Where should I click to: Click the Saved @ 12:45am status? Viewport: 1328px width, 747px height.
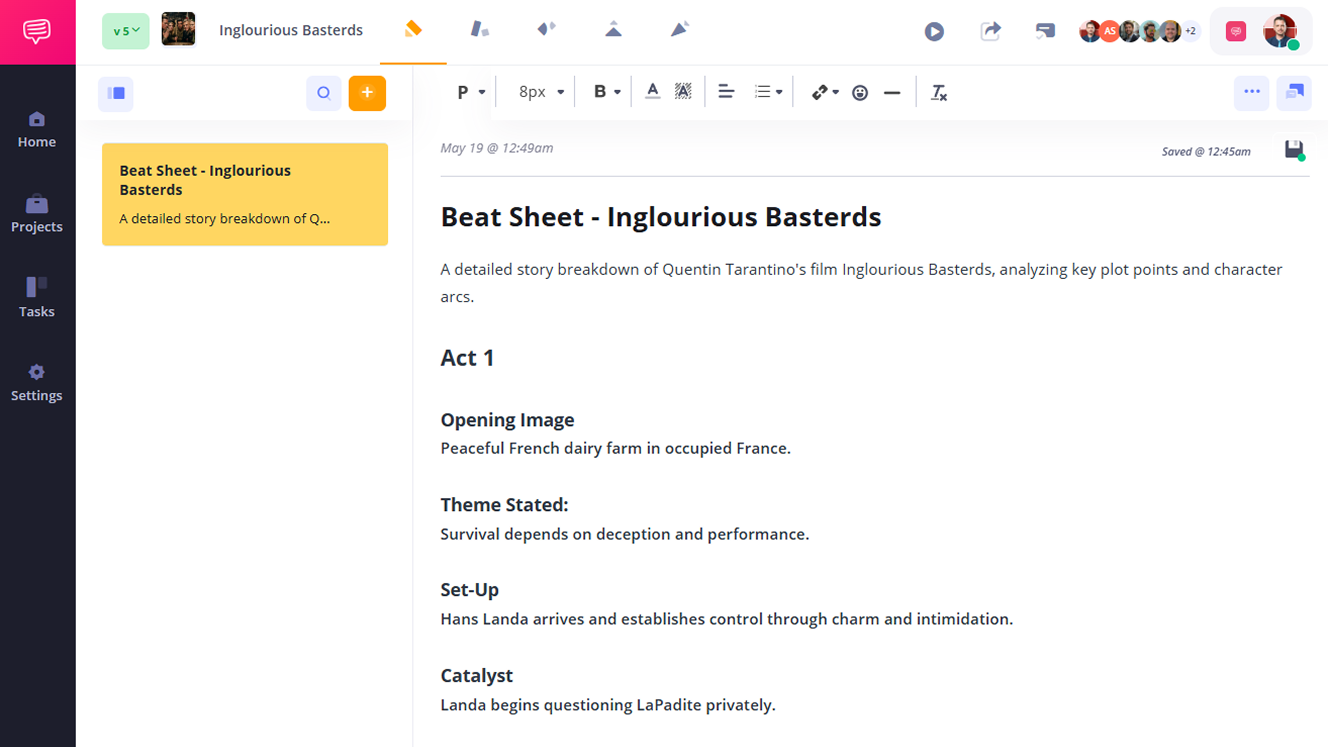click(x=1206, y=152)
